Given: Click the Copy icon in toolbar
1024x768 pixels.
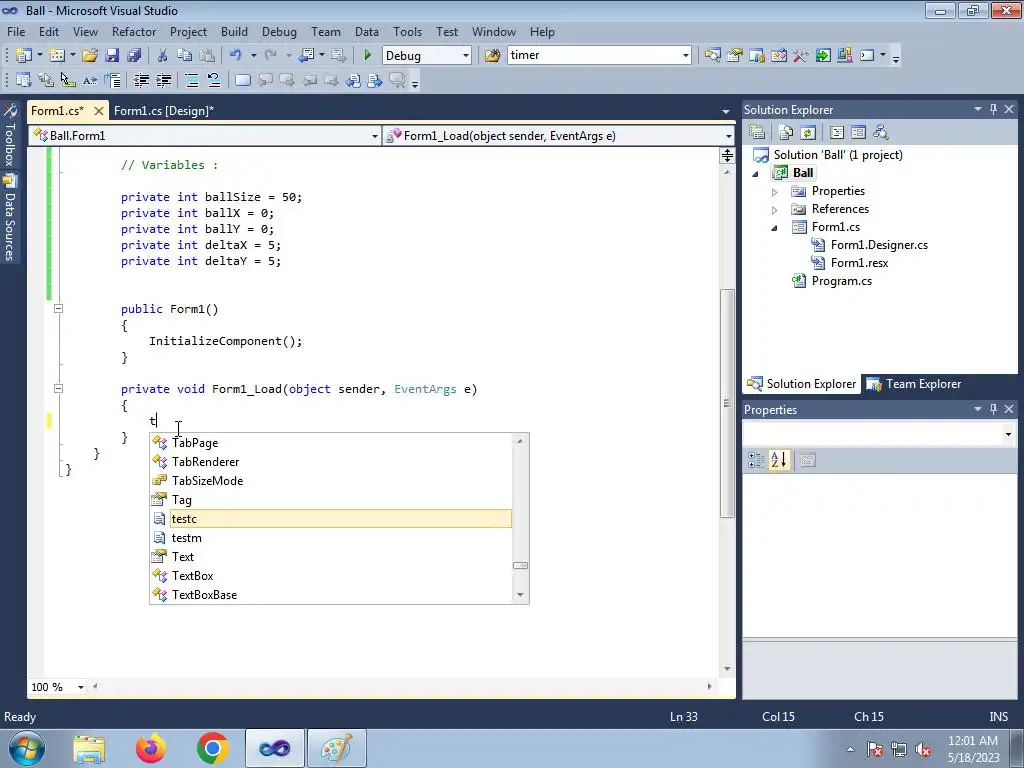Looking at the screenshot, I should click(185, 56).
